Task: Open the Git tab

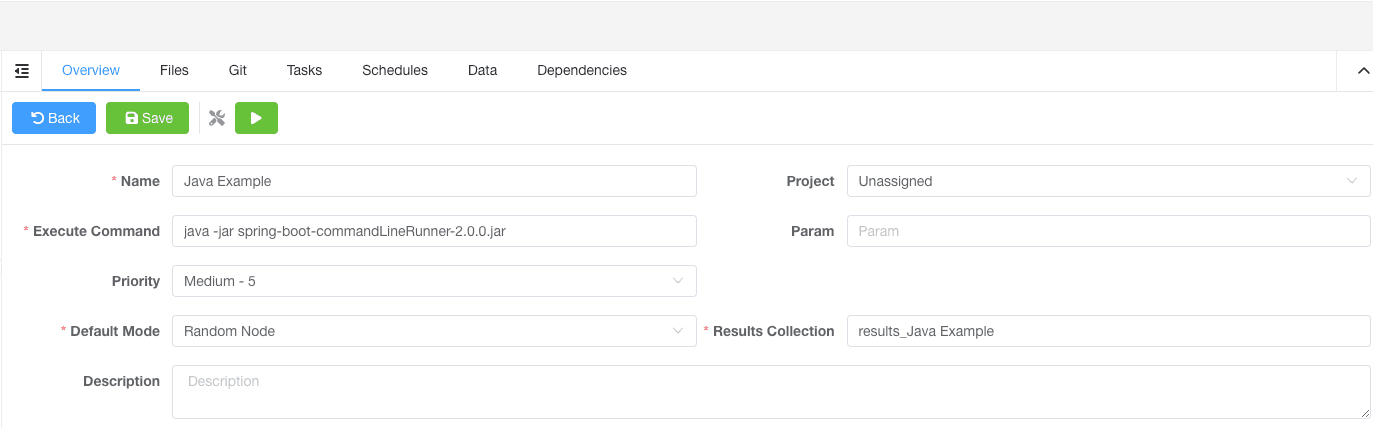Action: click(x=237, y=71)
